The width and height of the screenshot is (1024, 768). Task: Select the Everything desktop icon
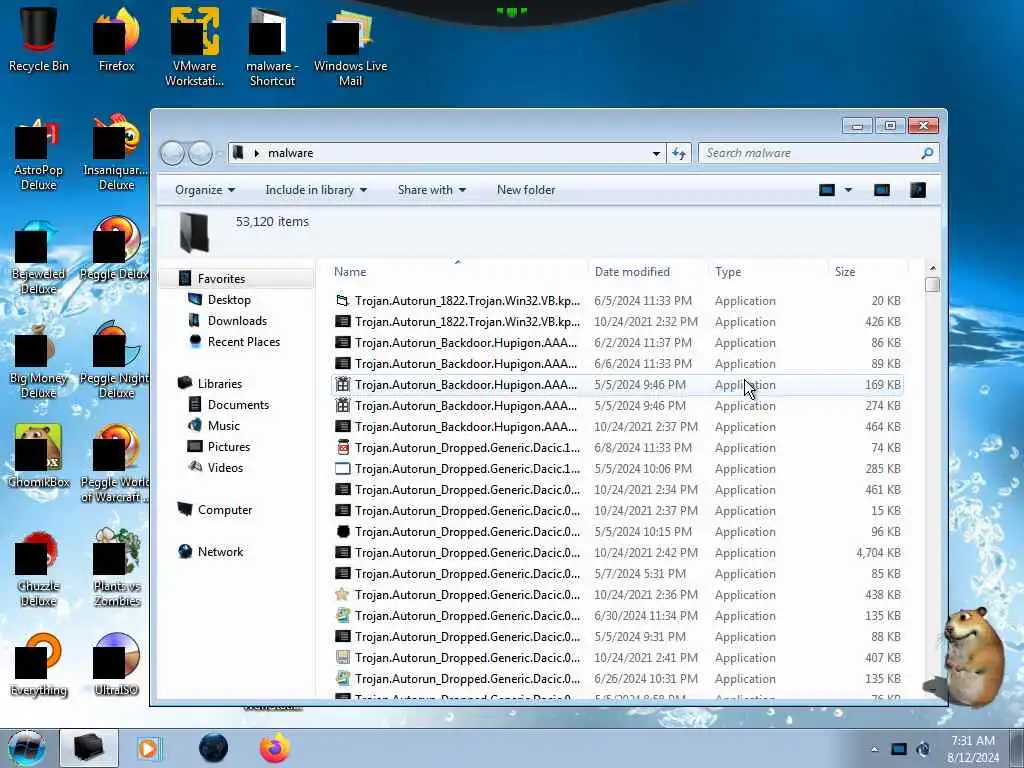[39, 665]
